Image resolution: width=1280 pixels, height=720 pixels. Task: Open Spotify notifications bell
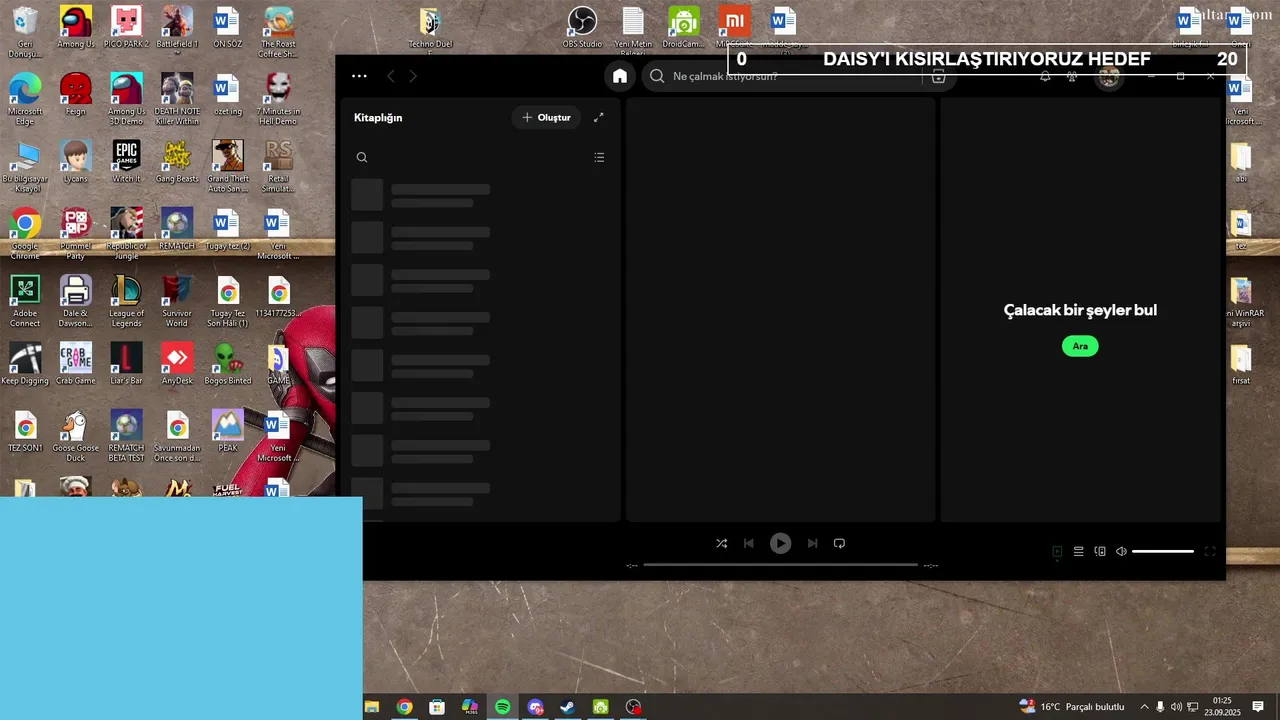coord(1045,77)
